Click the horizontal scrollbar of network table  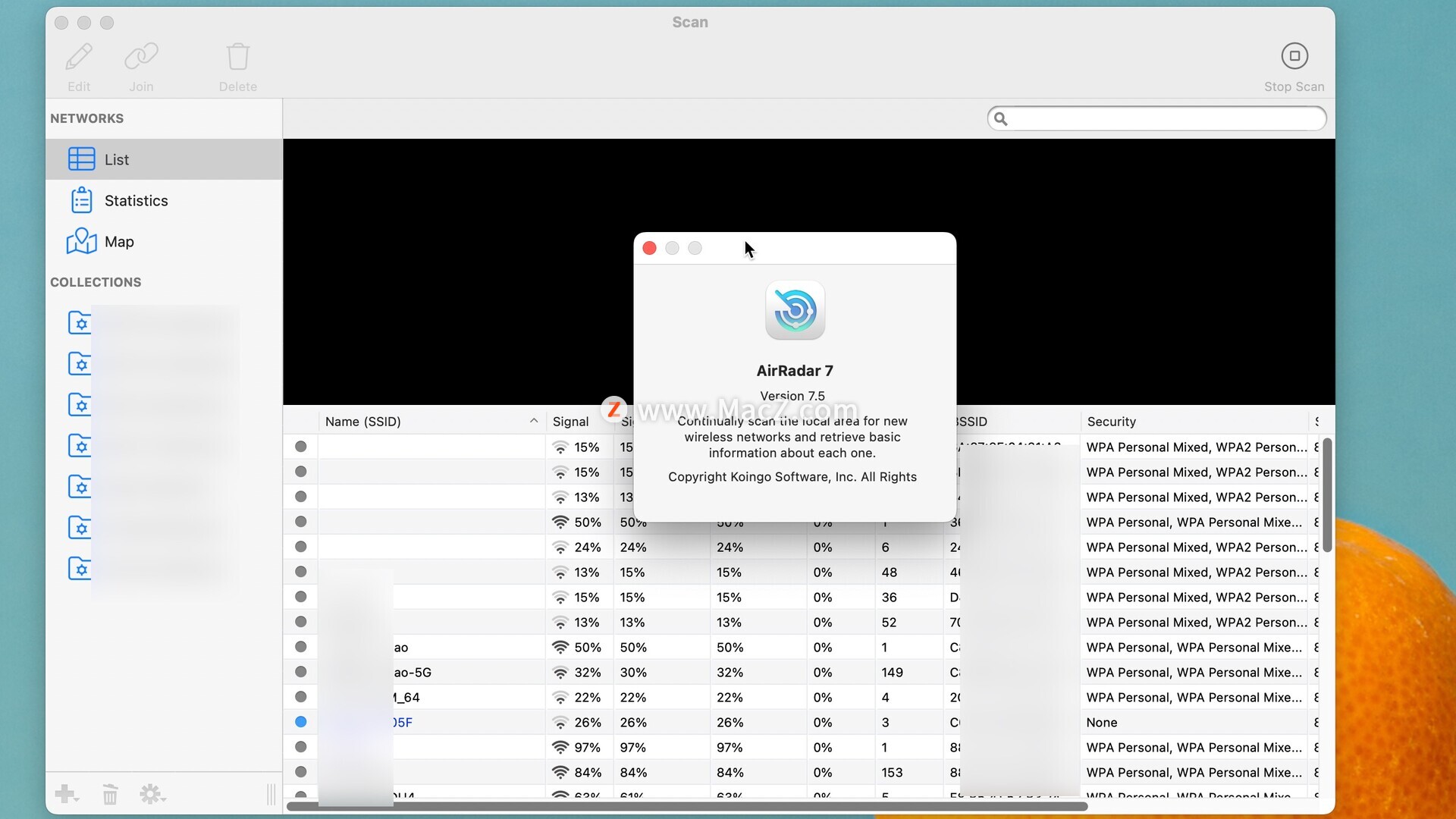[x=687, y=806]
